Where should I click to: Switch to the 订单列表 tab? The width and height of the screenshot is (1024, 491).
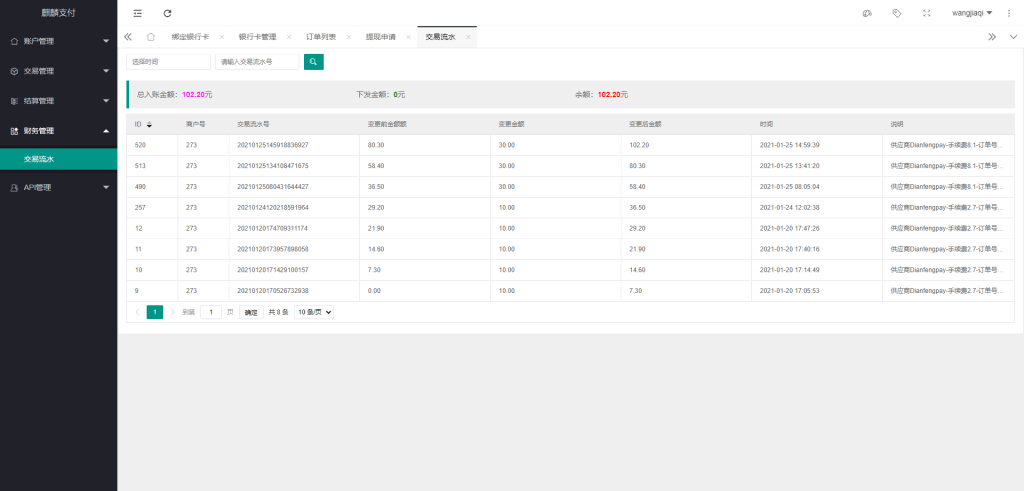pos(321,37)
